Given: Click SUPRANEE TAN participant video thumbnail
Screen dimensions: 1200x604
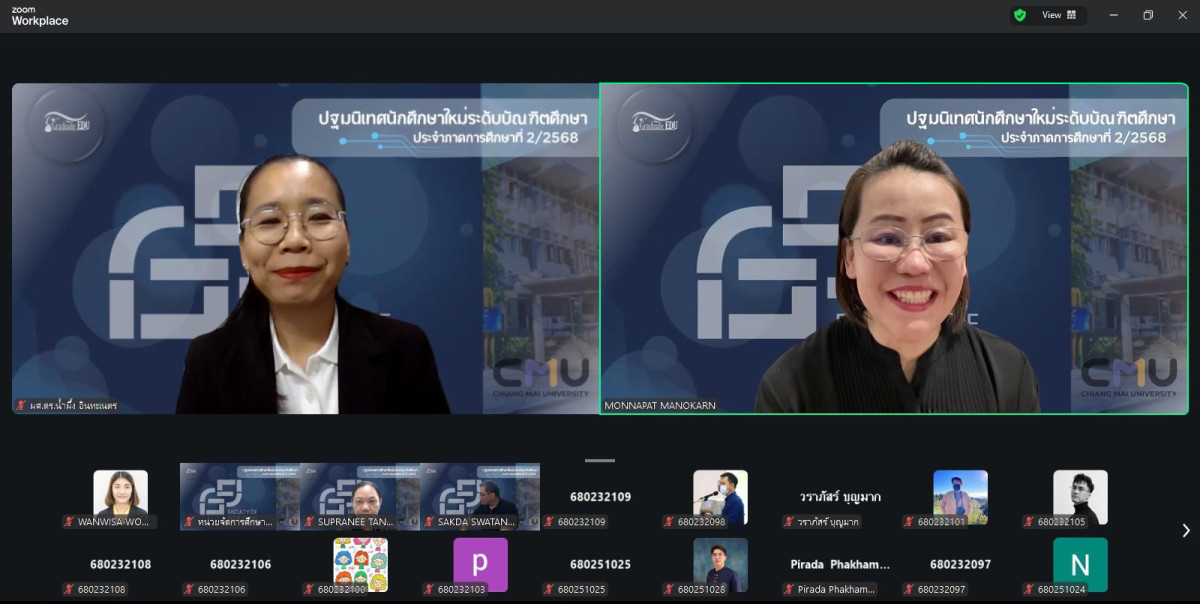Looking at the screenshot, I should pyautogui.click(x=360, y=495).
